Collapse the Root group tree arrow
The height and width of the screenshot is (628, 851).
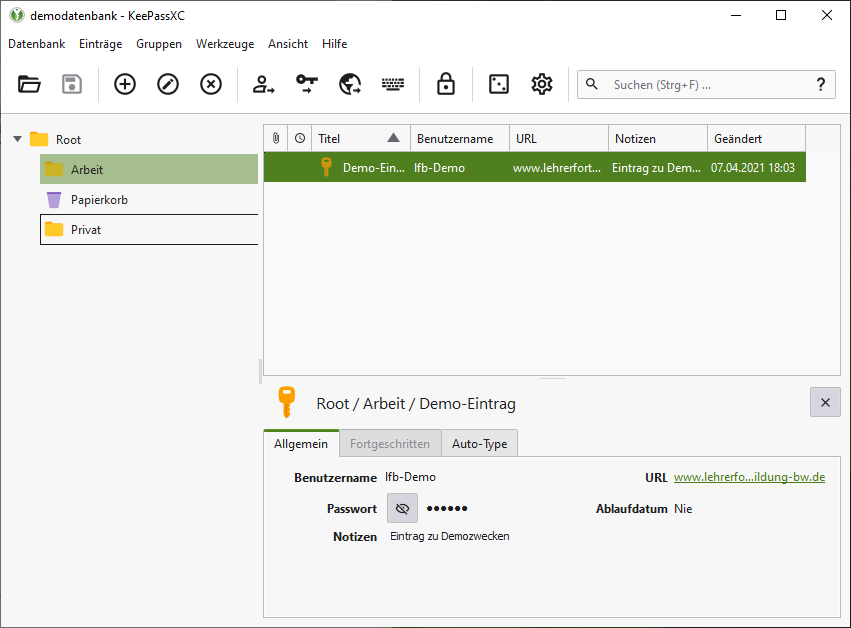pyautogui.click(x=17, y=139)
